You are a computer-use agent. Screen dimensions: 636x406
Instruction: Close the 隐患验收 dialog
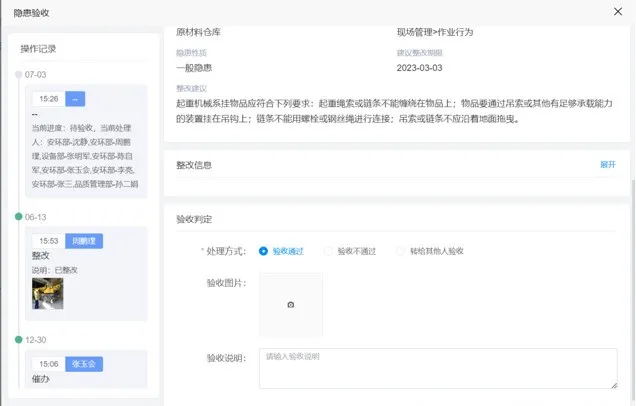point(617,12)
